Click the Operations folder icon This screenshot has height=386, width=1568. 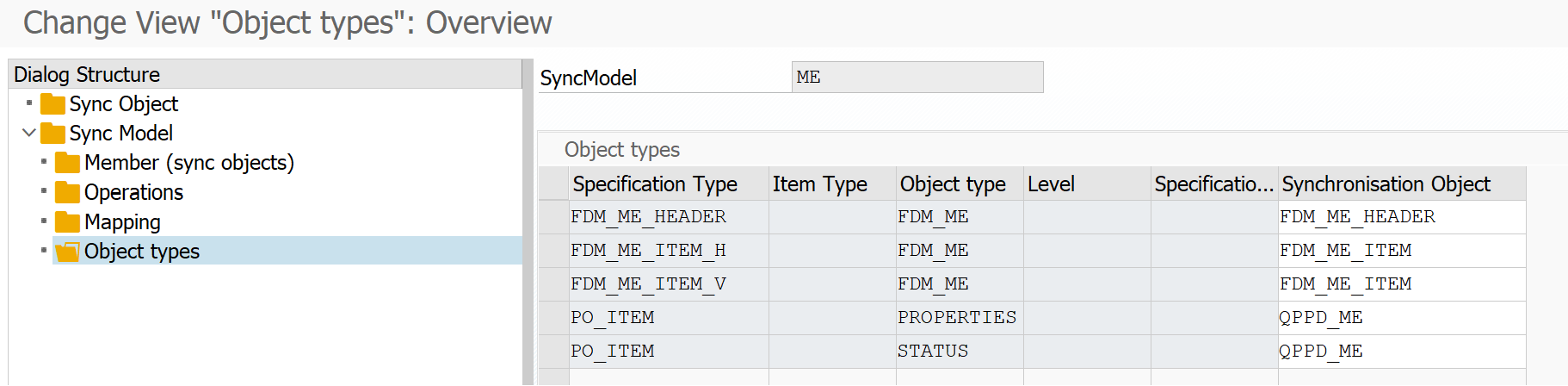(x=67, y=192)
